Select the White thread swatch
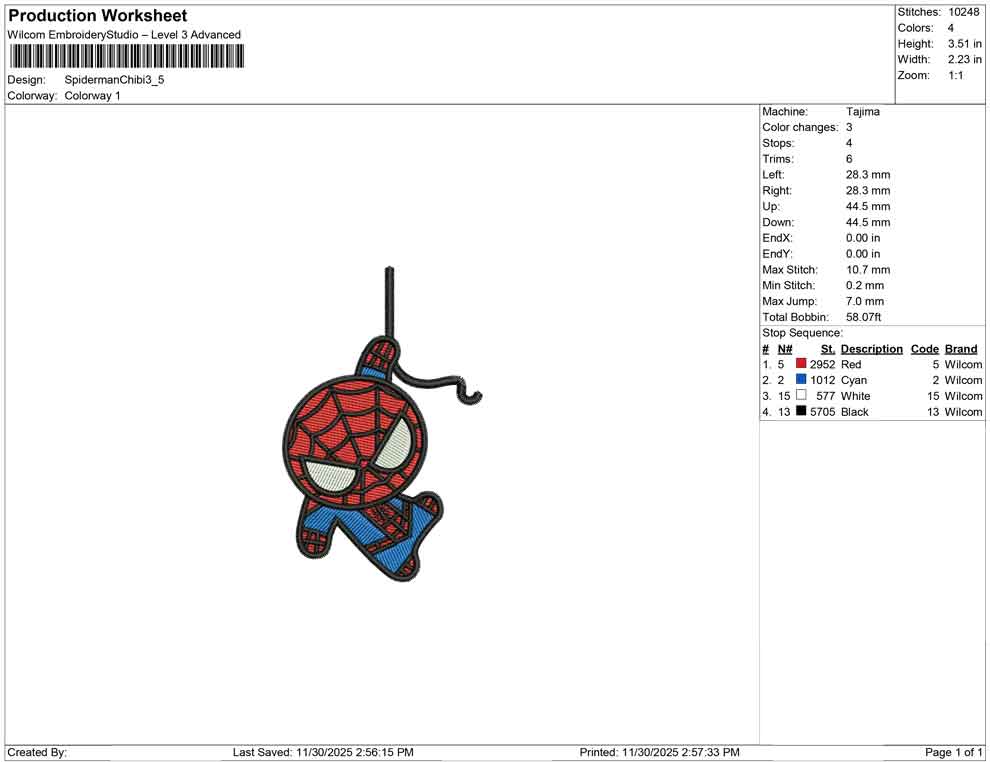 point(801,396)
